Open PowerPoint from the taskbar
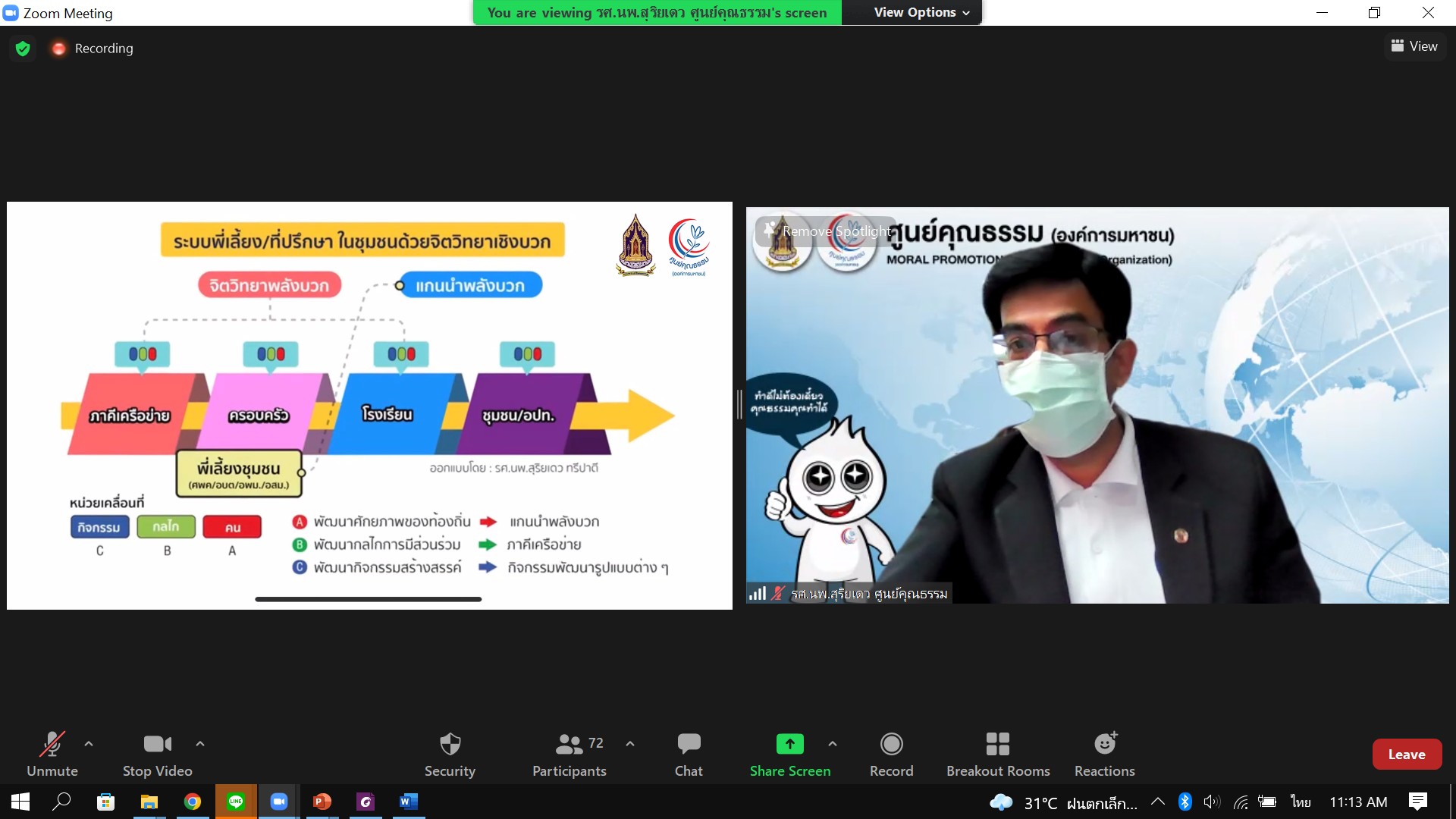The height and width of the screenshot is (819, 1456). 322,802
